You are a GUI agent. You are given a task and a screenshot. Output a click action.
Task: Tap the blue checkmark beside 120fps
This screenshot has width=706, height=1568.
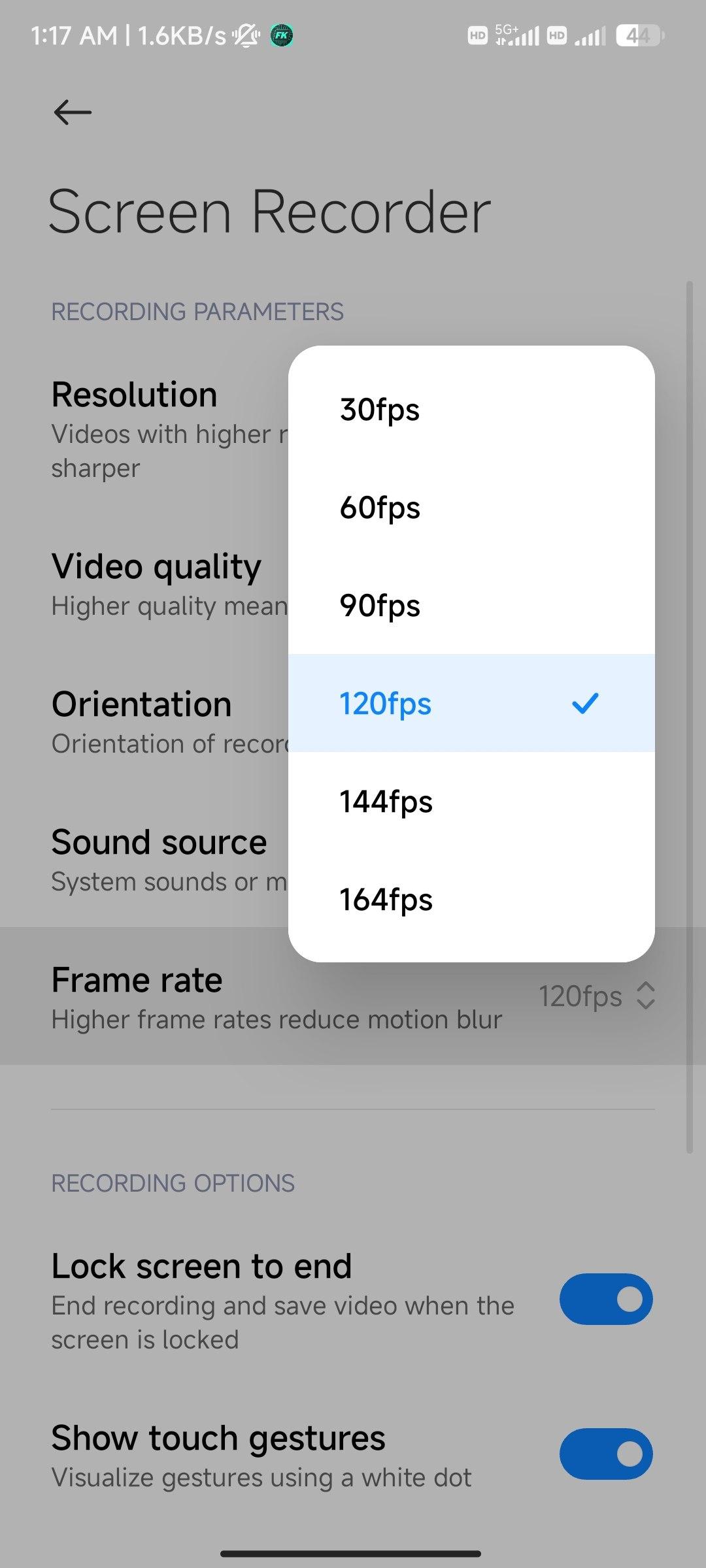click(x=585, y=703)
